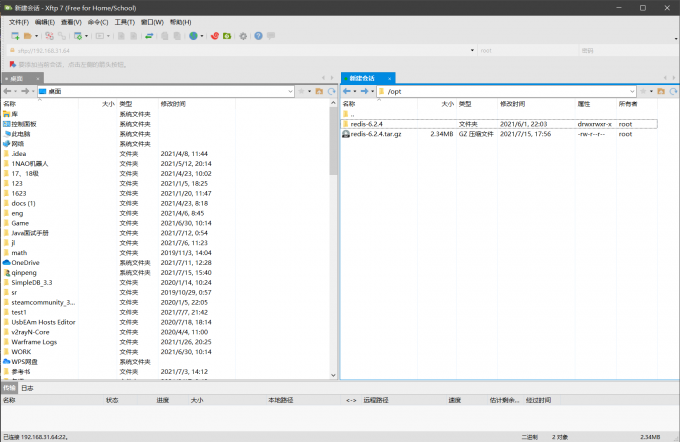Open the 文件(F) menu

click(x=19, y=22)
